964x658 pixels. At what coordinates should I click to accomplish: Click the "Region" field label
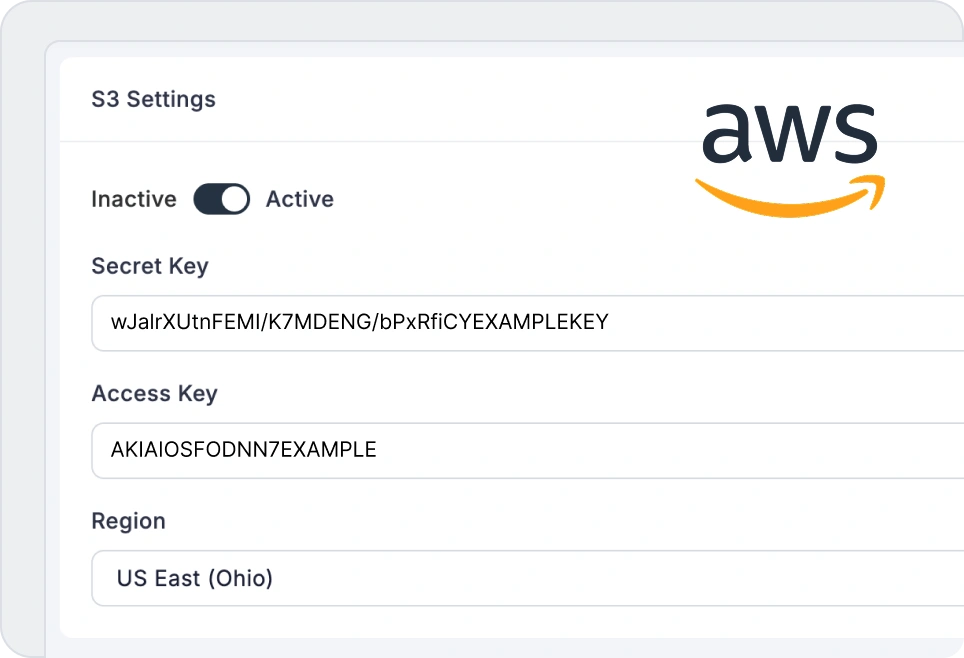tap(128, 521)
